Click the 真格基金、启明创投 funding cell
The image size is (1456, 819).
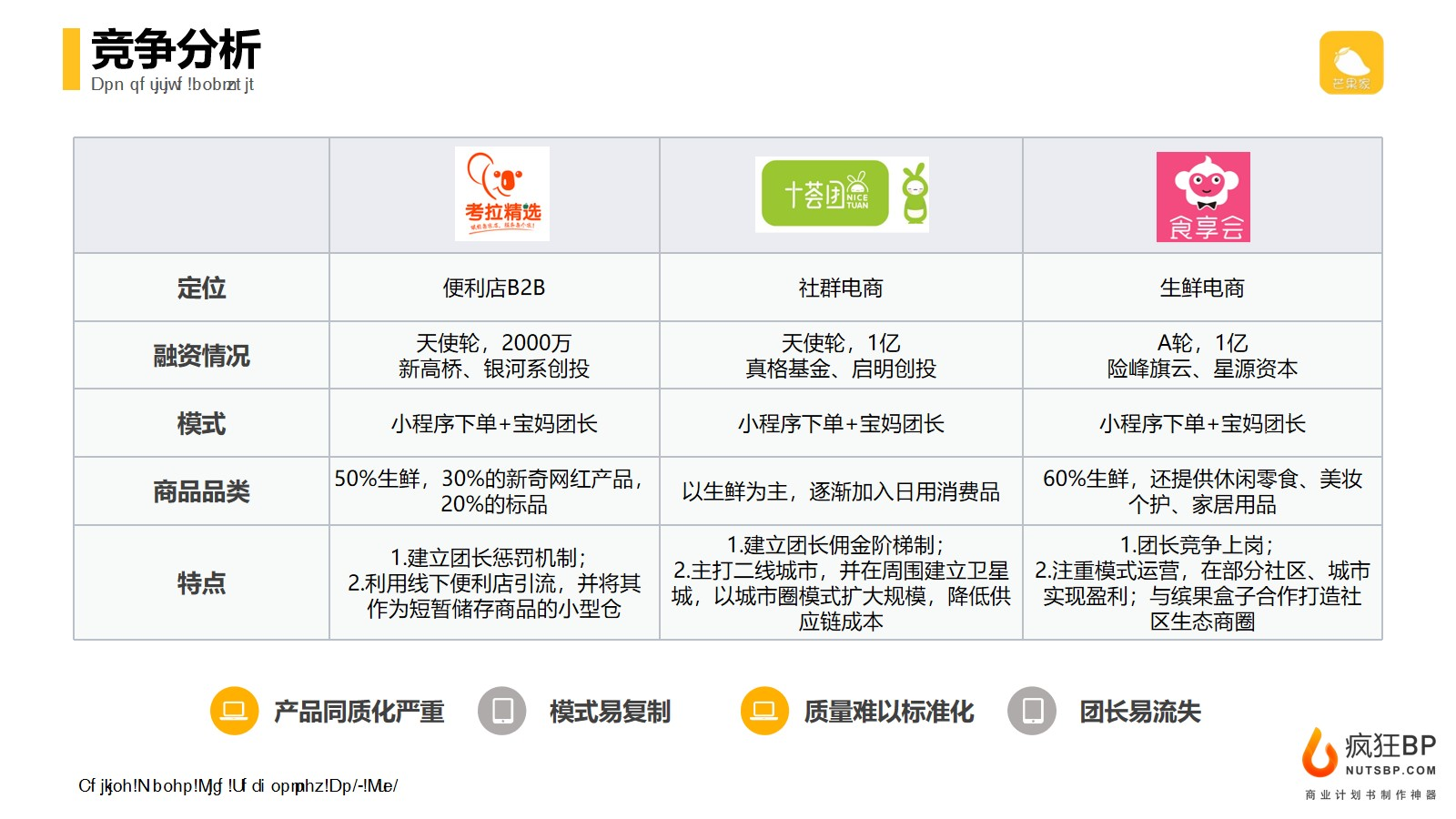841,356
